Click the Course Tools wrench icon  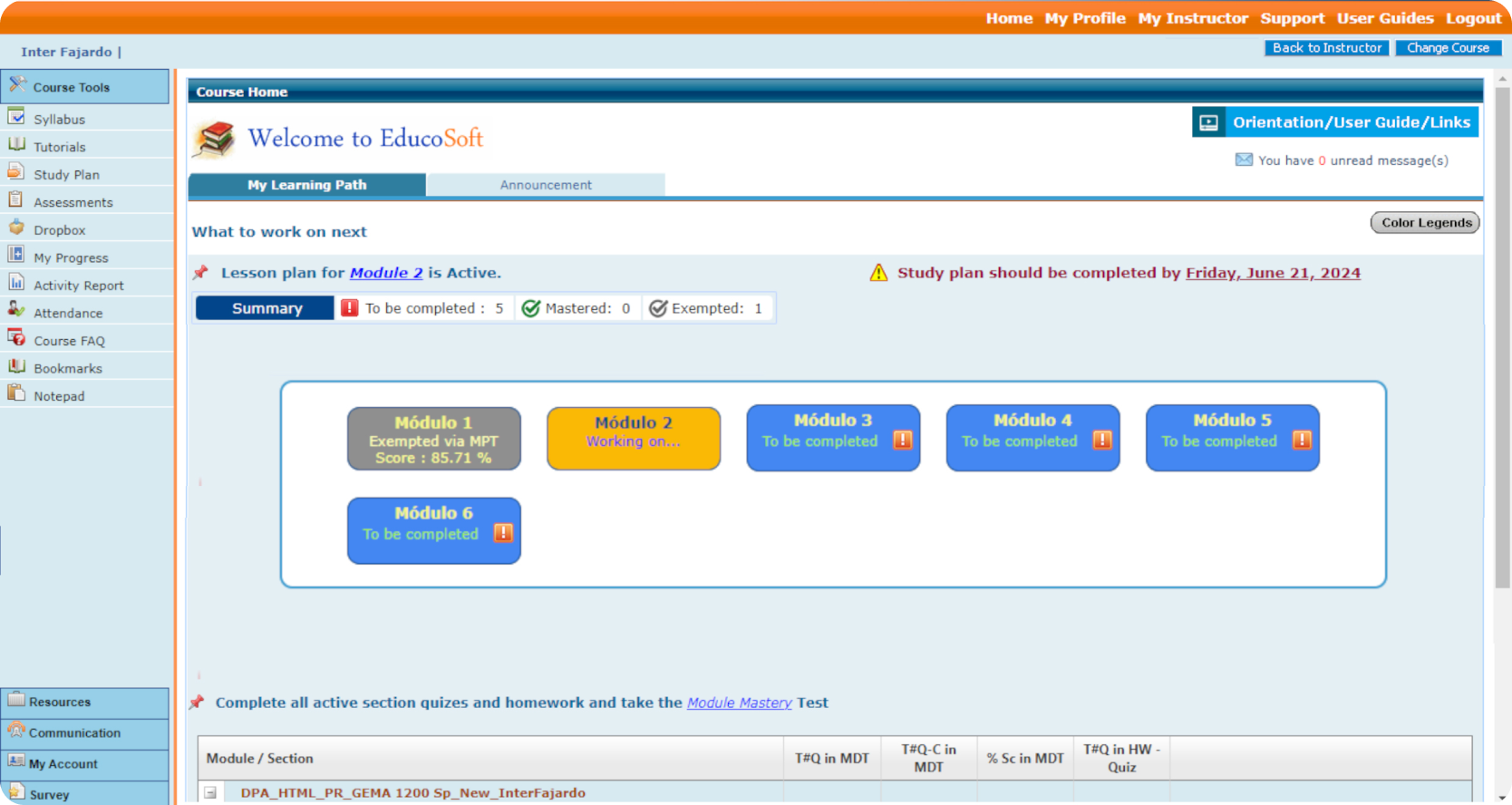click(18, 85)
